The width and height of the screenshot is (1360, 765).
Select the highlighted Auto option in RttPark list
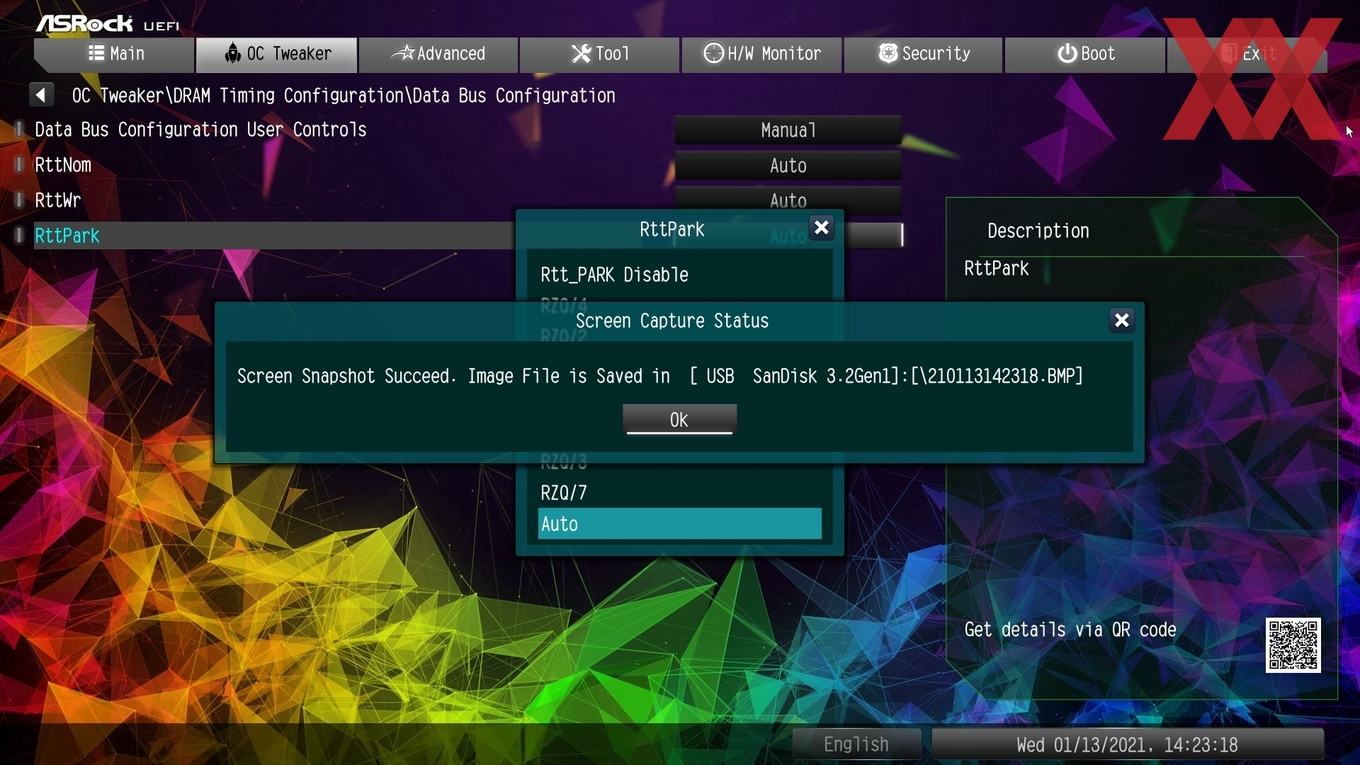pyautogui.click(x=680, y=524)
